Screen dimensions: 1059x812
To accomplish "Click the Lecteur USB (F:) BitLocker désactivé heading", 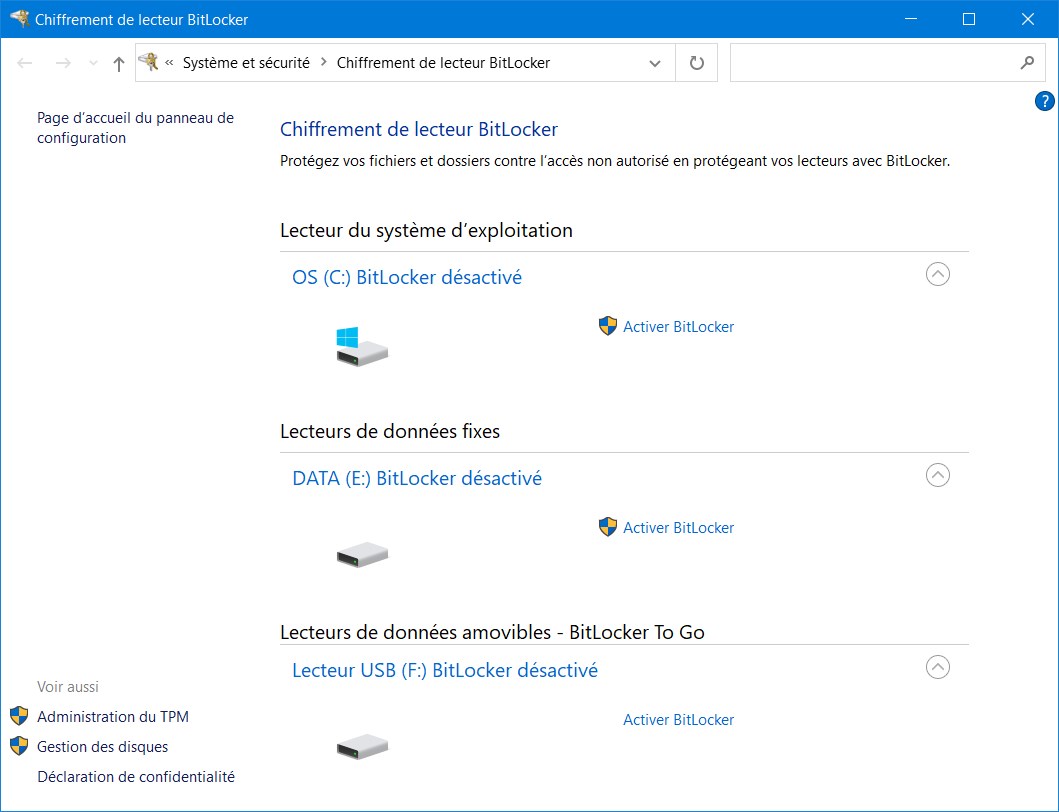I will click(445, 670).
